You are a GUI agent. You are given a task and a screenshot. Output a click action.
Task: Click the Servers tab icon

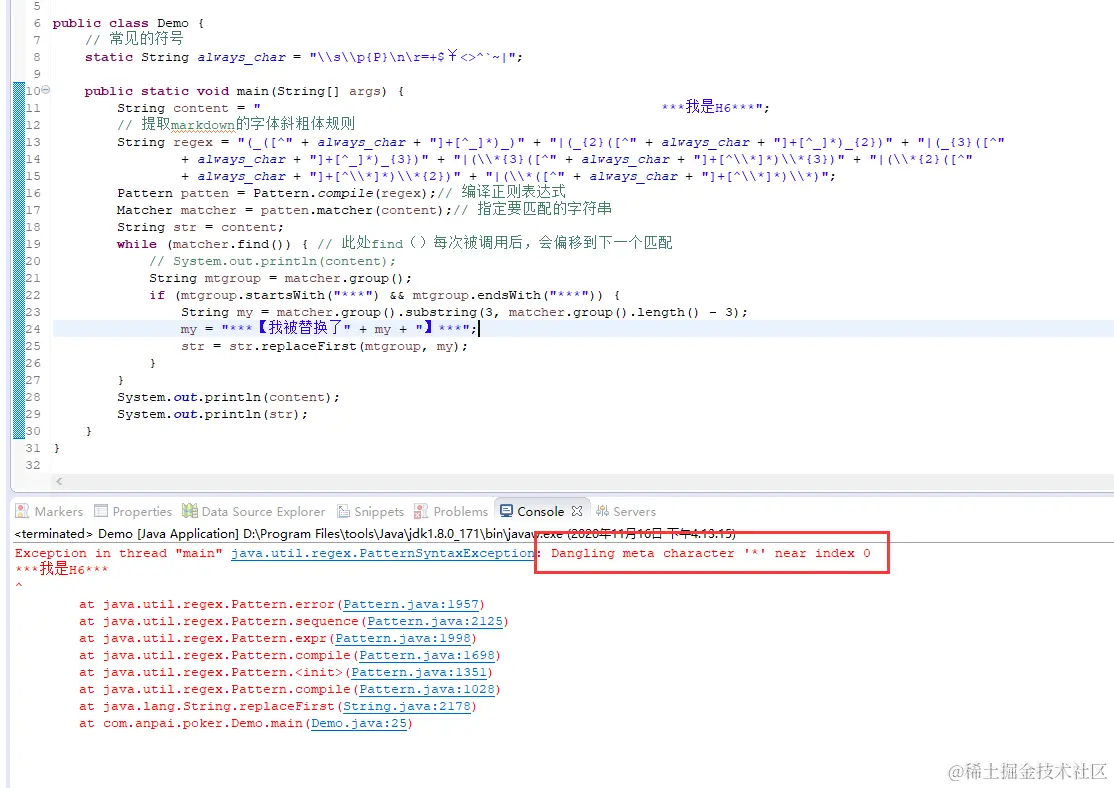[x=602, y=511]
